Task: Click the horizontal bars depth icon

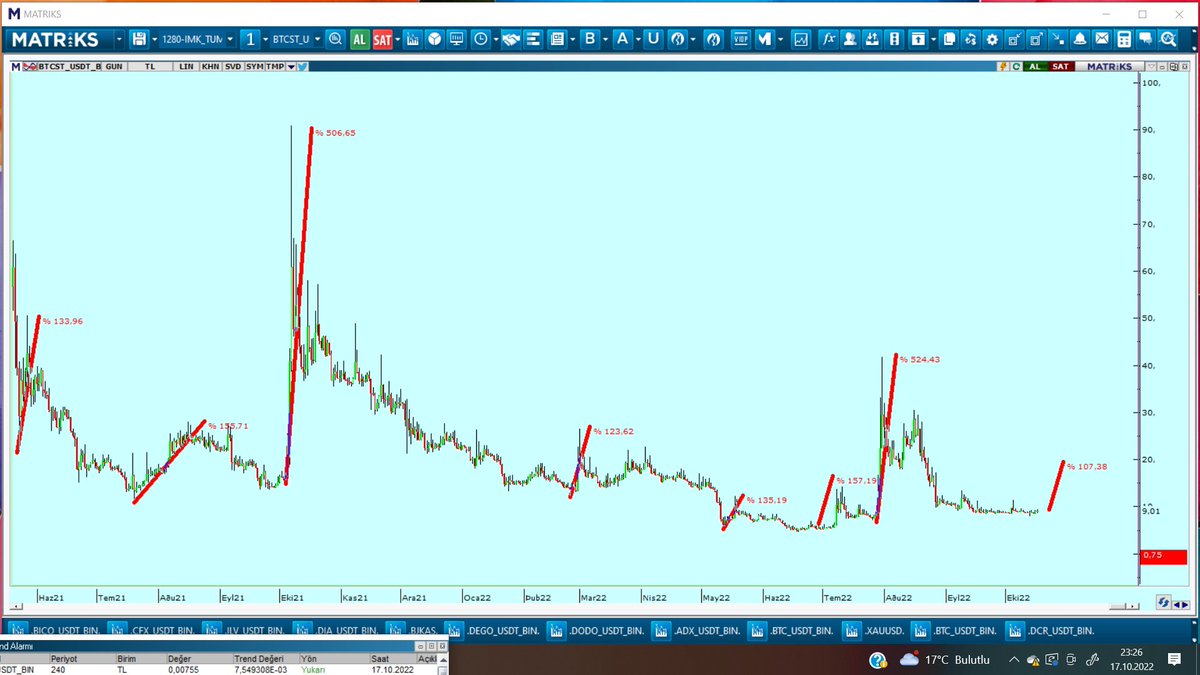Action: point(533,39)
